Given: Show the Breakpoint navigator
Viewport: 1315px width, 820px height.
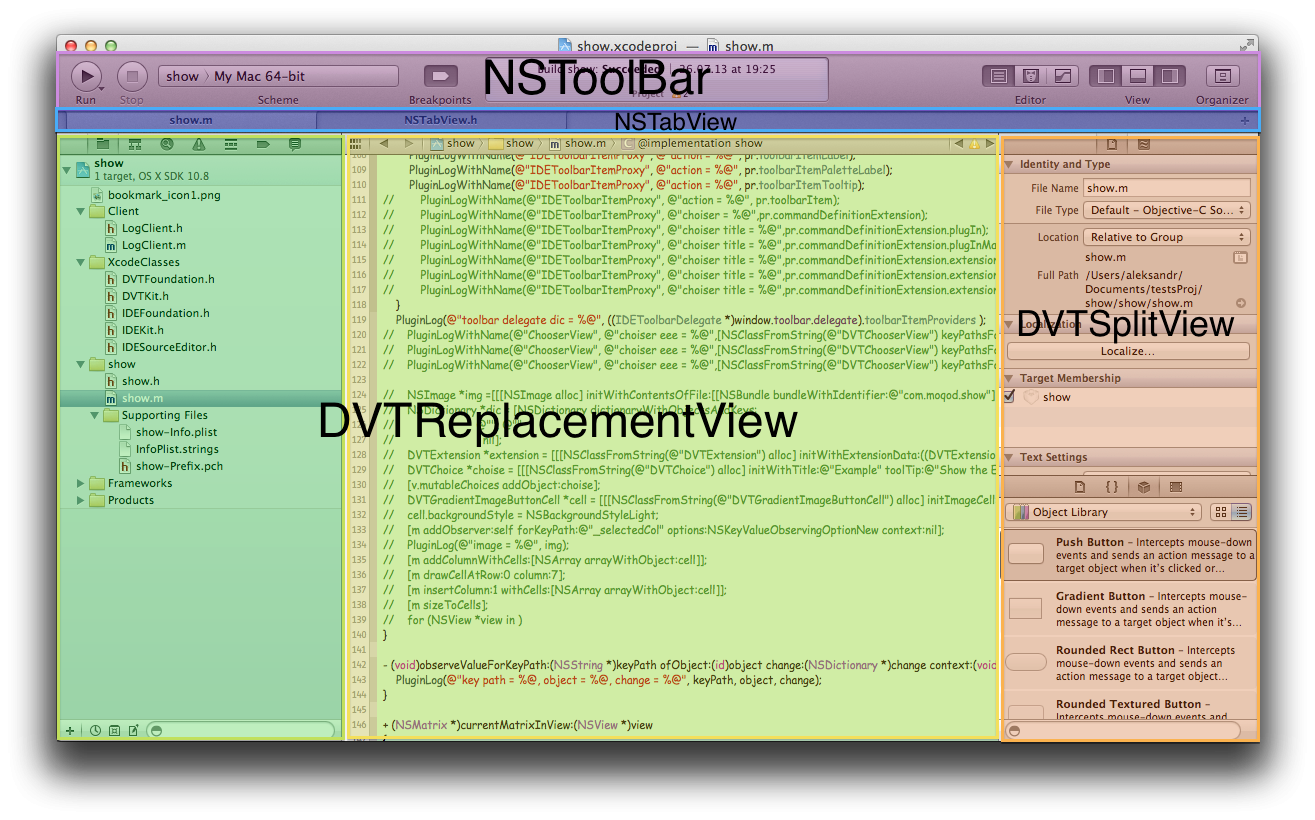Looking at the screenshot, I should tap(263, 145).
